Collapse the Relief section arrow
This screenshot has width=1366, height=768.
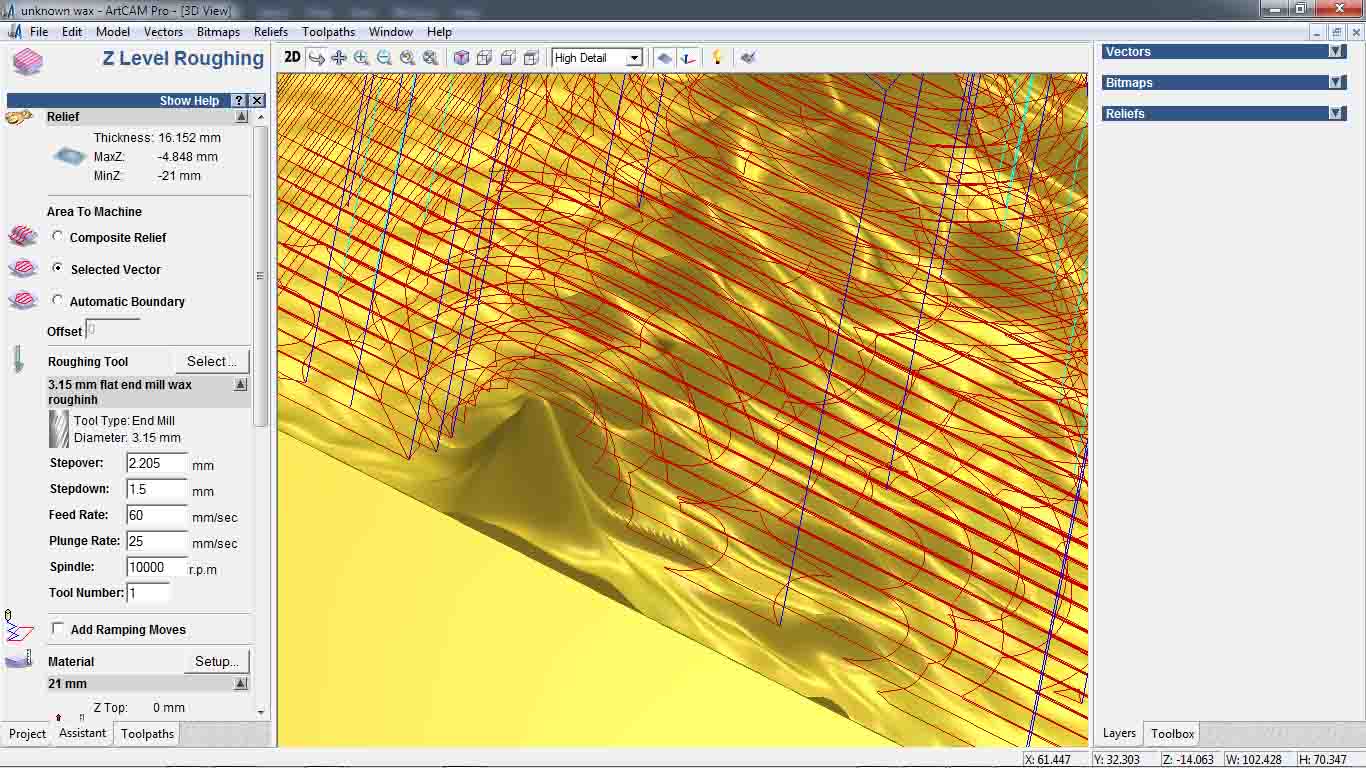241,117
